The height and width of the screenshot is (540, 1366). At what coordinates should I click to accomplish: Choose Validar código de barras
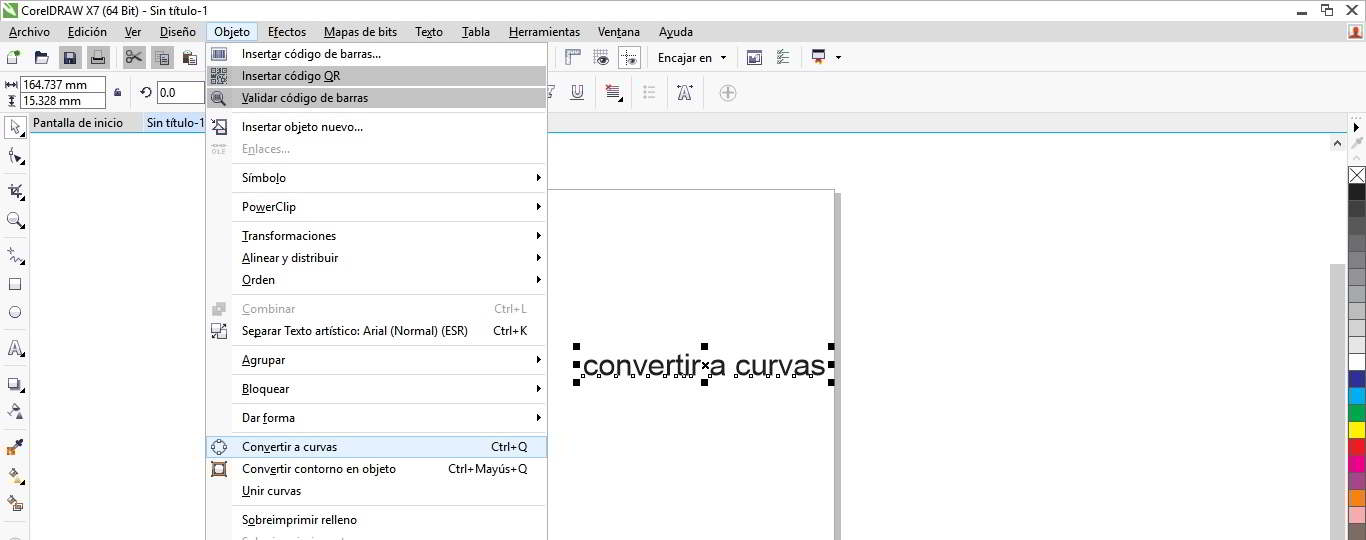(377, 98)
